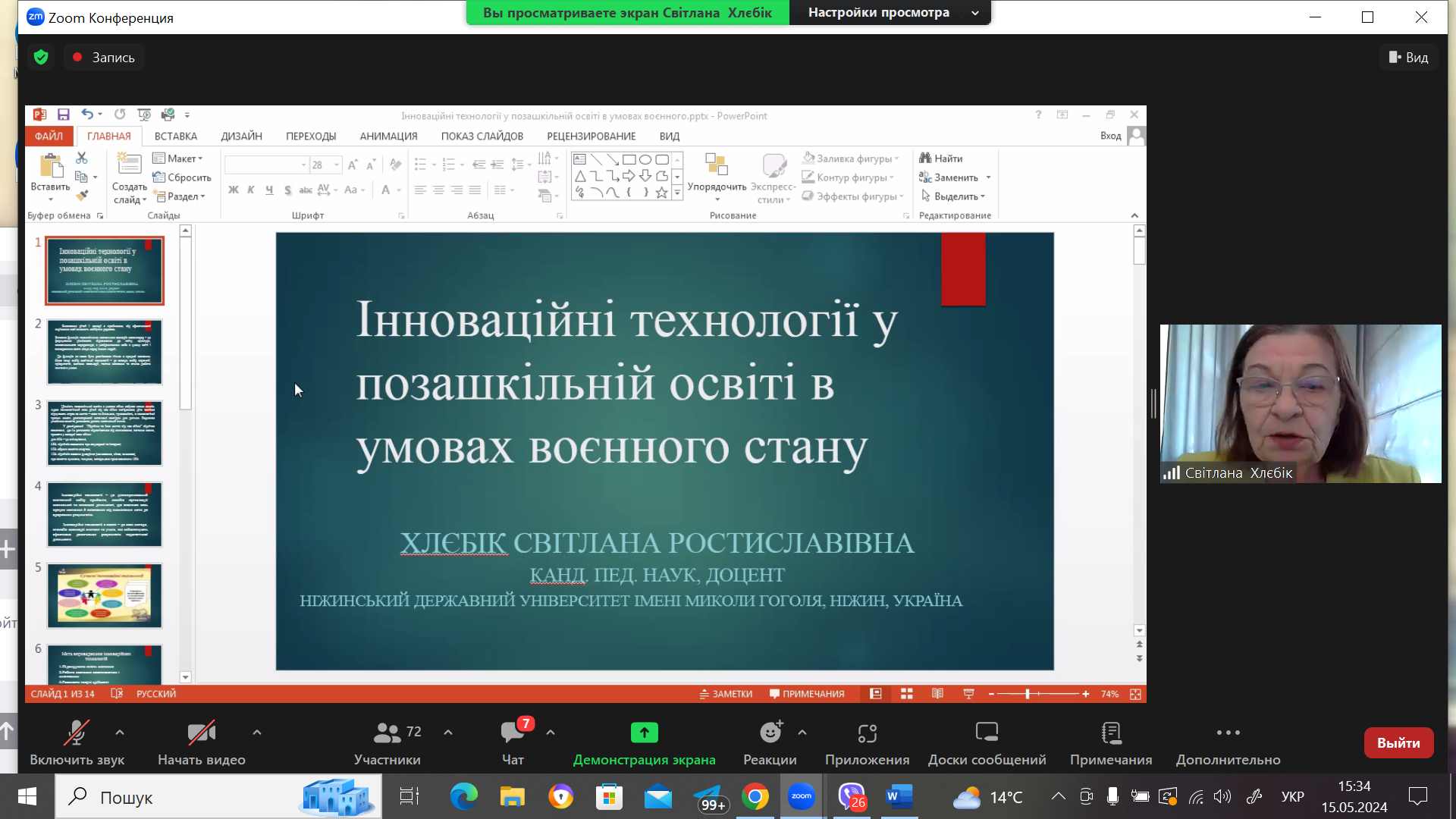This screenshot has height=819, width=1456.
Task: Switch to ДИЗАЙН ribbon tab
Action: click(x=241, y=136)
